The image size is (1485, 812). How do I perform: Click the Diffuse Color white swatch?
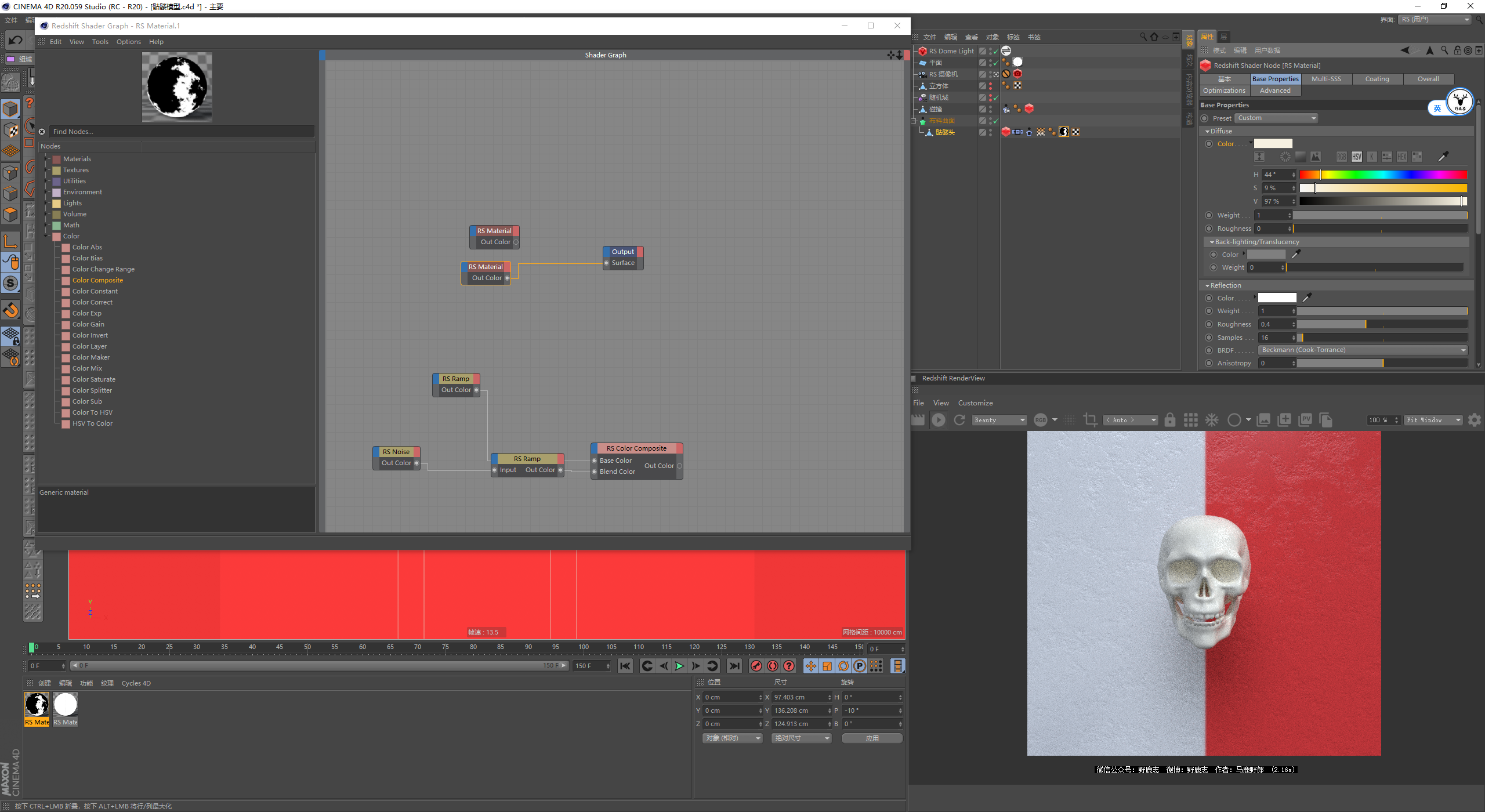(x=1272, y=143)
